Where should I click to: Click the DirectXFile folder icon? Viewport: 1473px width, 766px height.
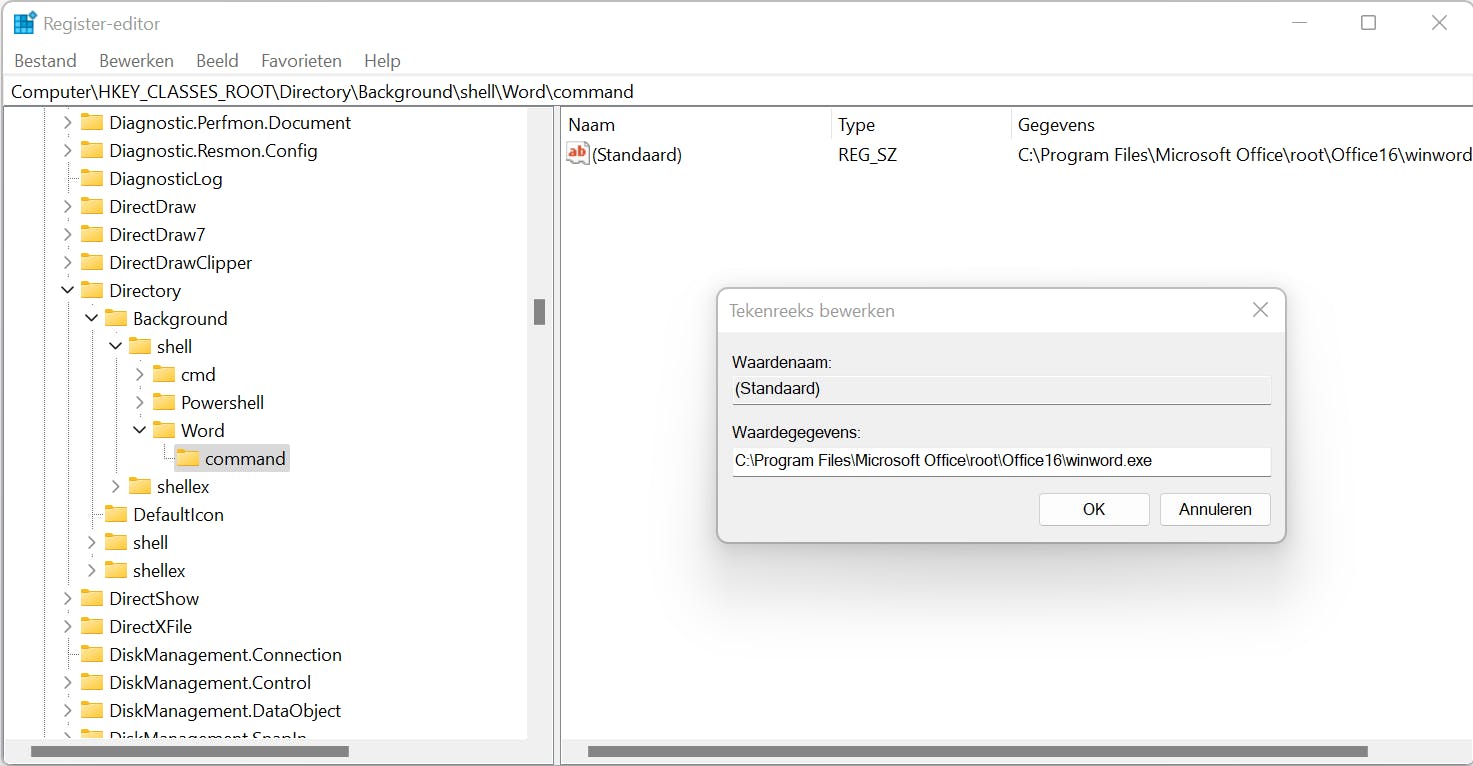(92, 627)
